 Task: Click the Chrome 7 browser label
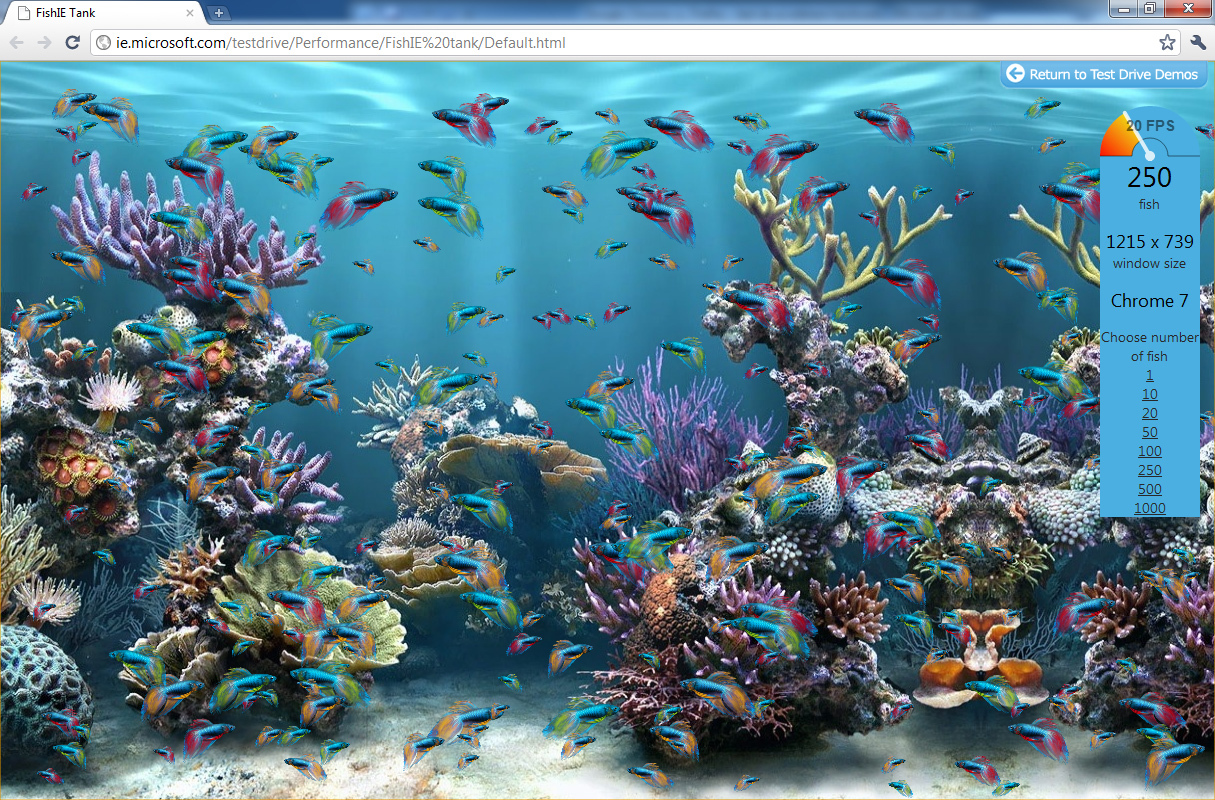tap(1150, 301)
